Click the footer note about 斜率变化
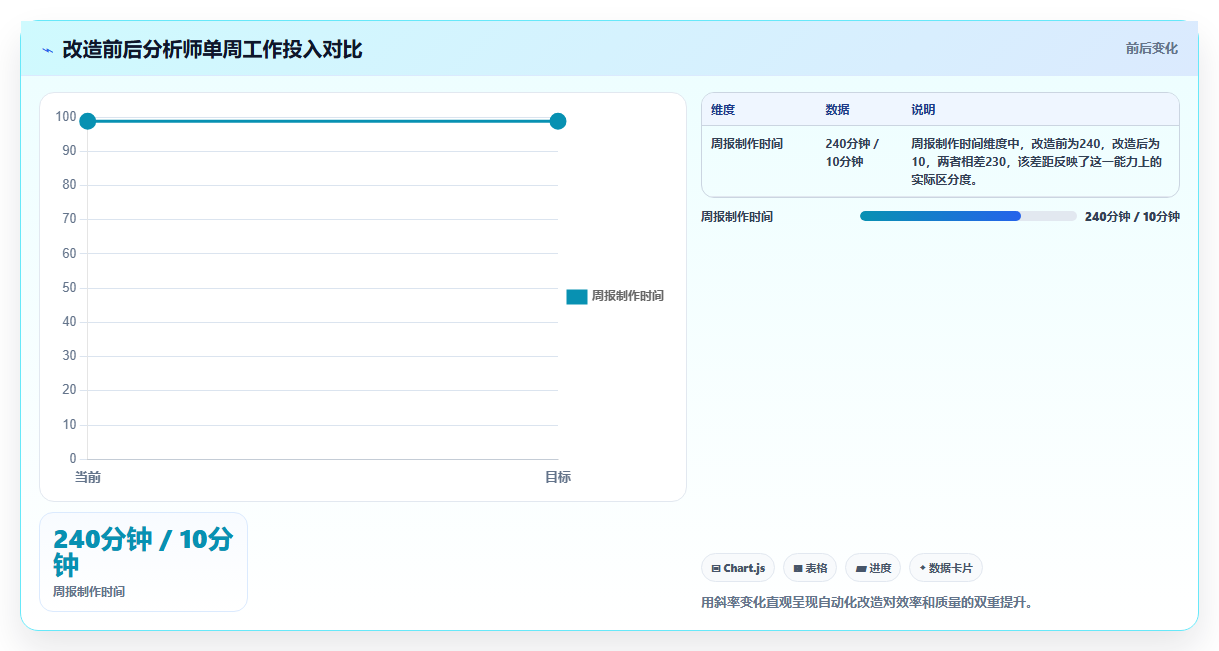Image resolution: width=1219 pixels, height=651 pixels. (x=867, y=602)
